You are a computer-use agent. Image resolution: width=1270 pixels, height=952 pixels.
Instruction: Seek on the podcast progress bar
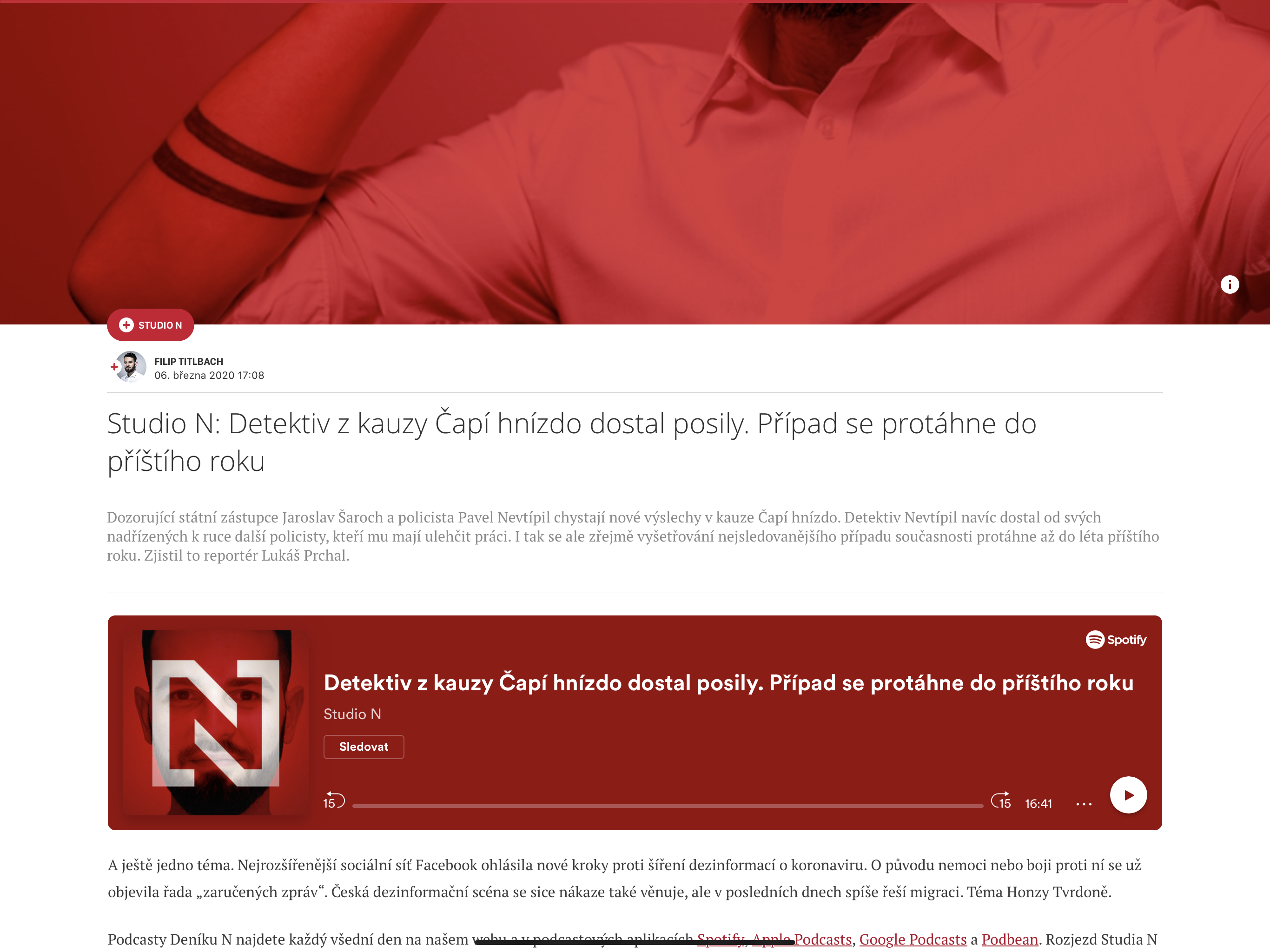(x=667, y=806)
